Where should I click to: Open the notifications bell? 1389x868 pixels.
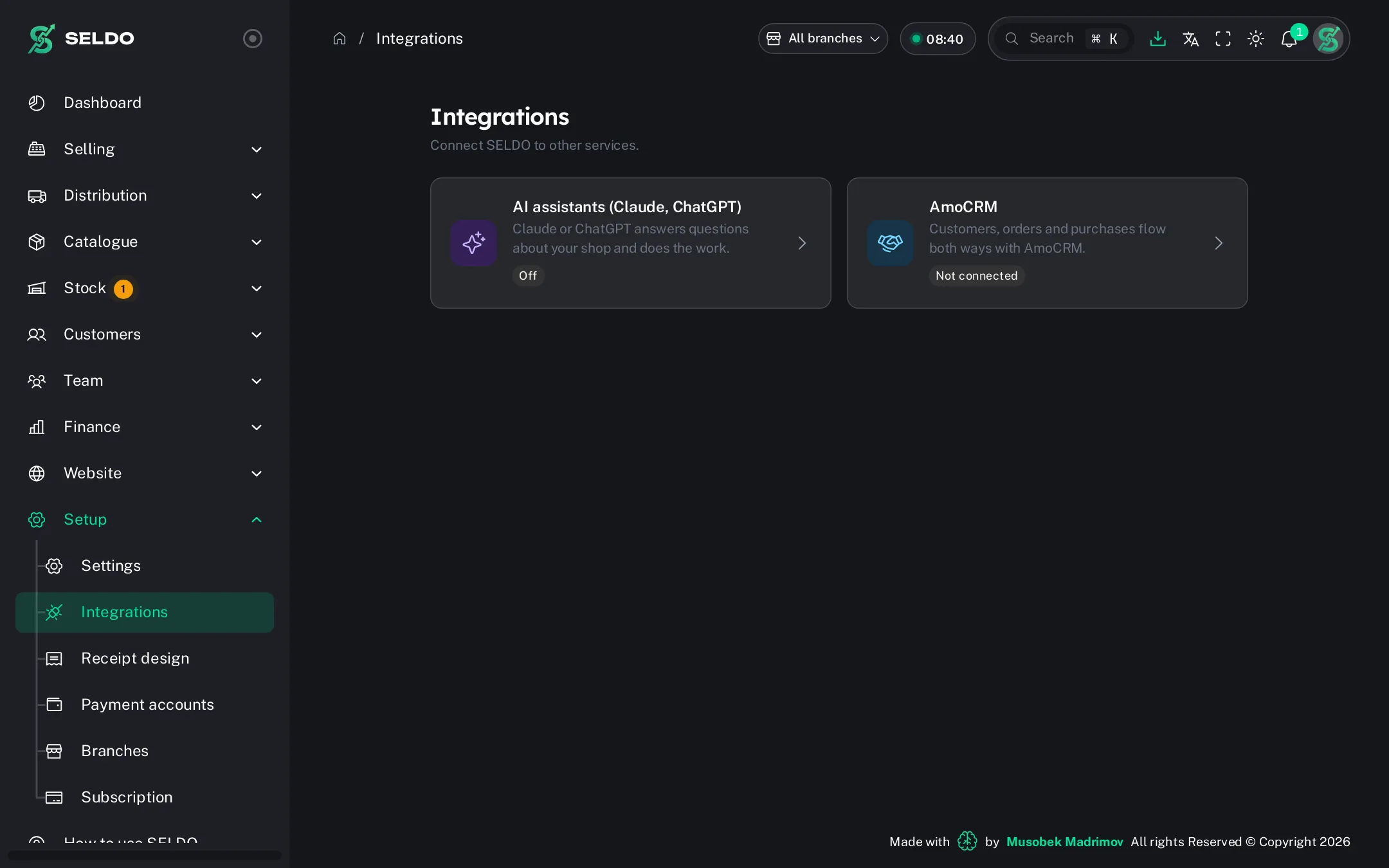pyautogui.click(x=1289, y=39)
